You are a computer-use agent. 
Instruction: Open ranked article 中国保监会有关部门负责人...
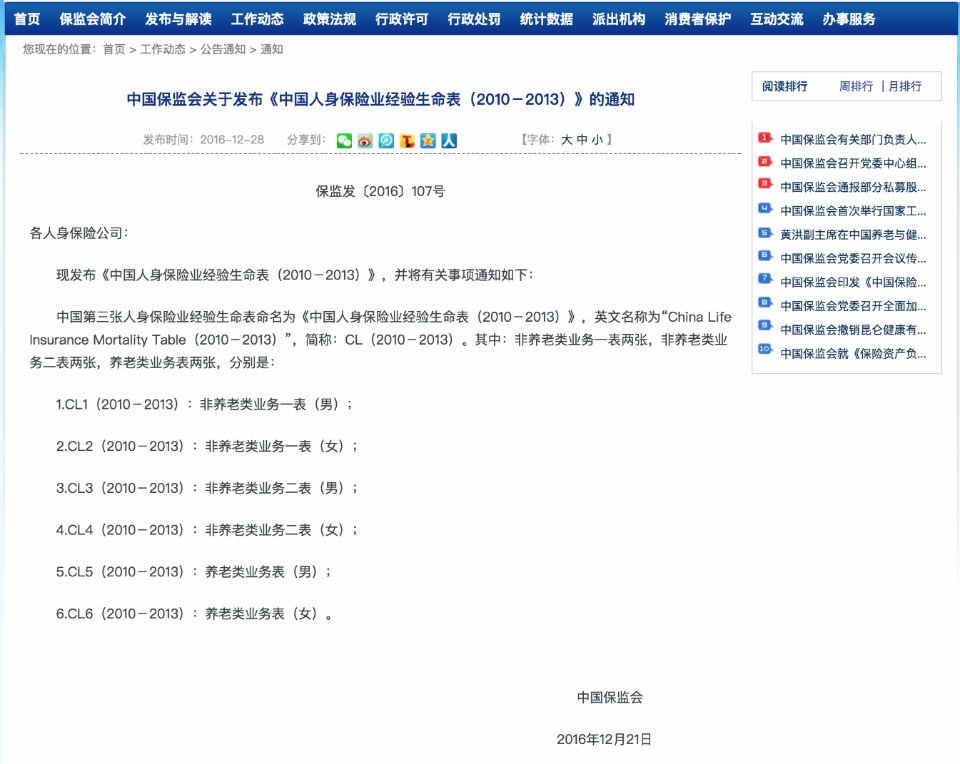853,140
